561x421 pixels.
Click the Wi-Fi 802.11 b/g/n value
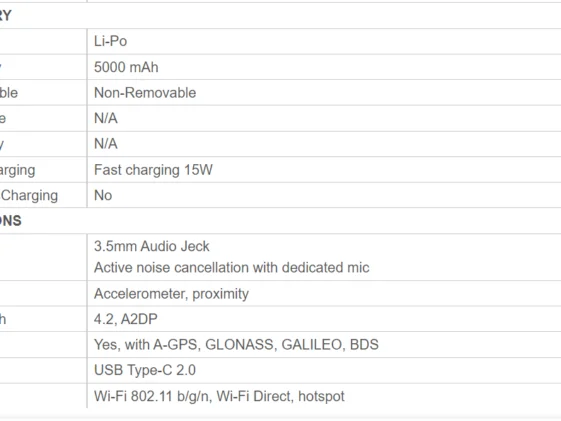coord(151,396)
